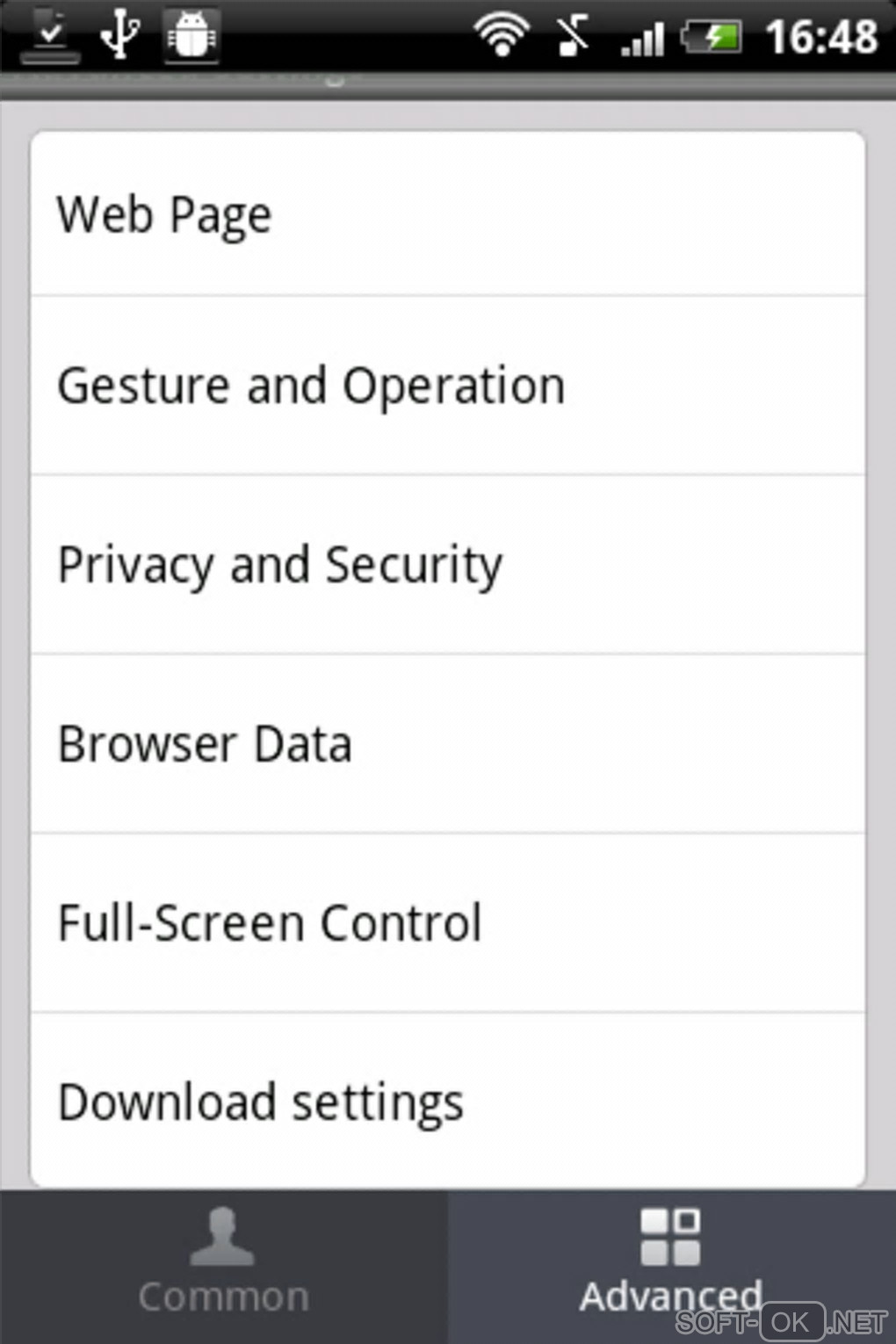Tap the 16:48 clock in status bar

coord(821,37)
